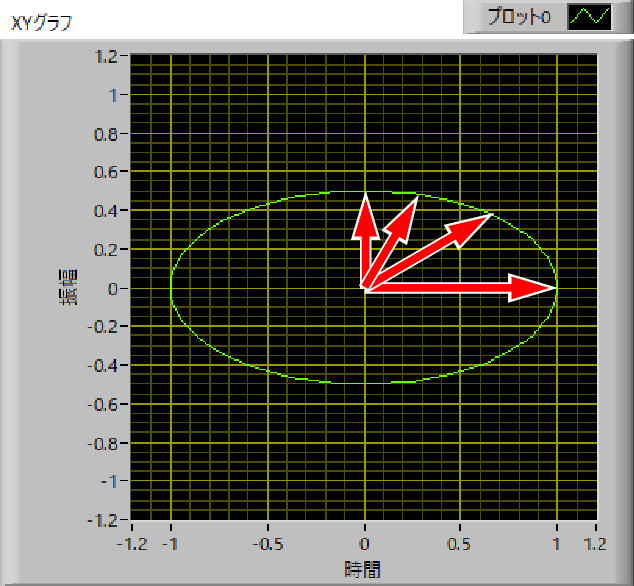Click the -0.8 tick label on Y-axis
The image size is (634, 586).
pos(104,443)
